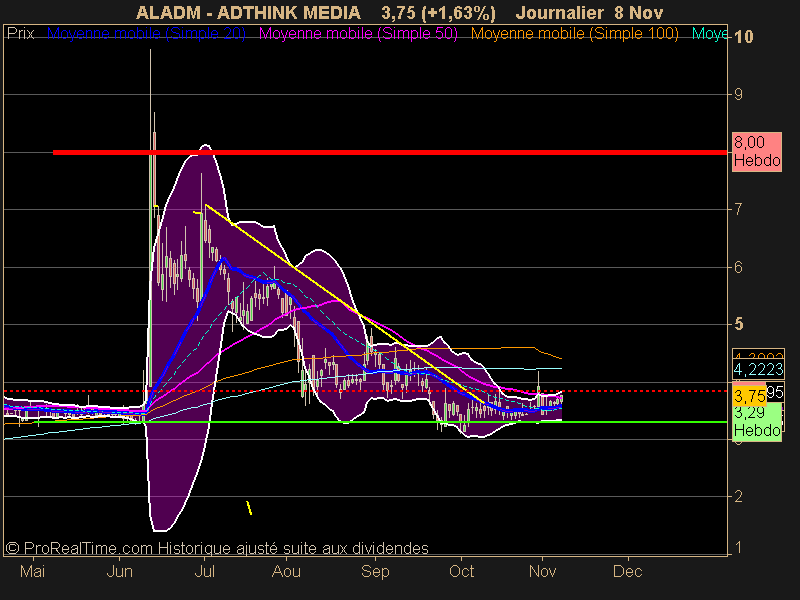Click the 5 value on the price axis
800x600 pixels.
click(739, 324)
